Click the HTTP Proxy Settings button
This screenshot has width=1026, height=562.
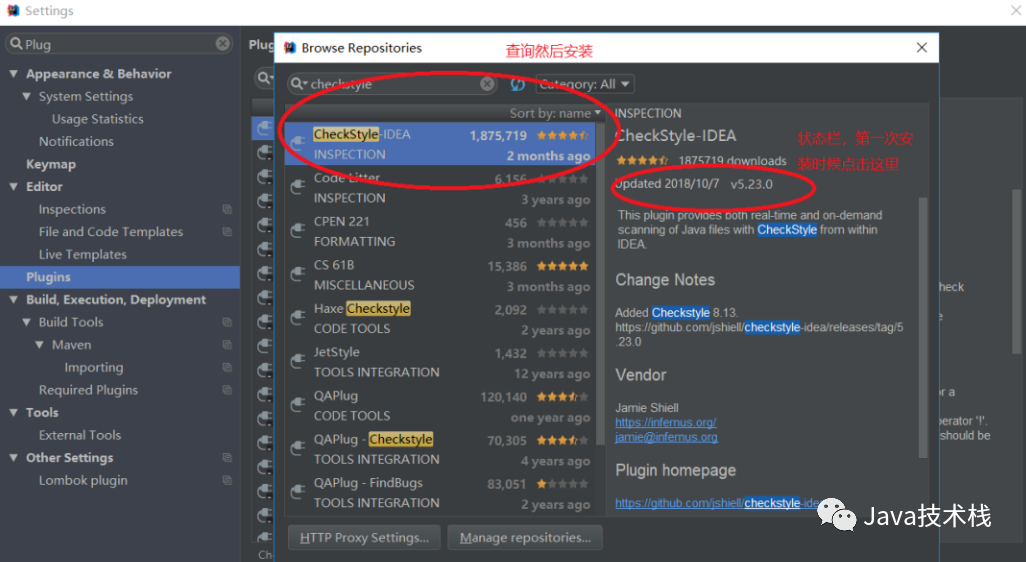(364, 538)
